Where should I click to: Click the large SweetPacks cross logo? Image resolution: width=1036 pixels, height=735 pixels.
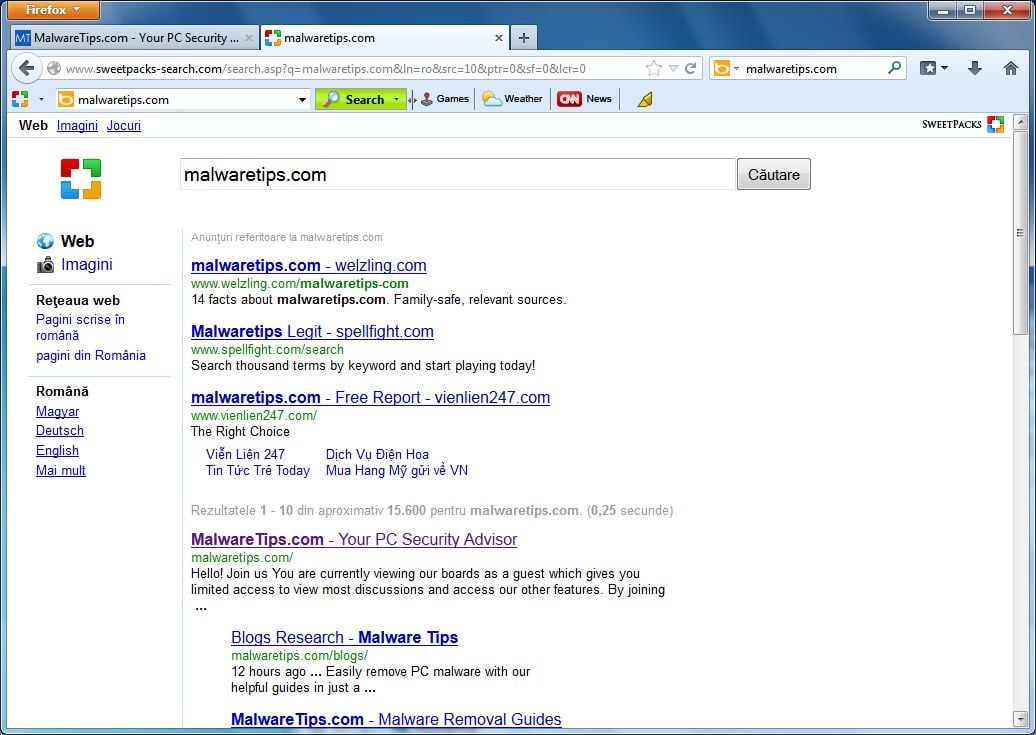point(81,178)
